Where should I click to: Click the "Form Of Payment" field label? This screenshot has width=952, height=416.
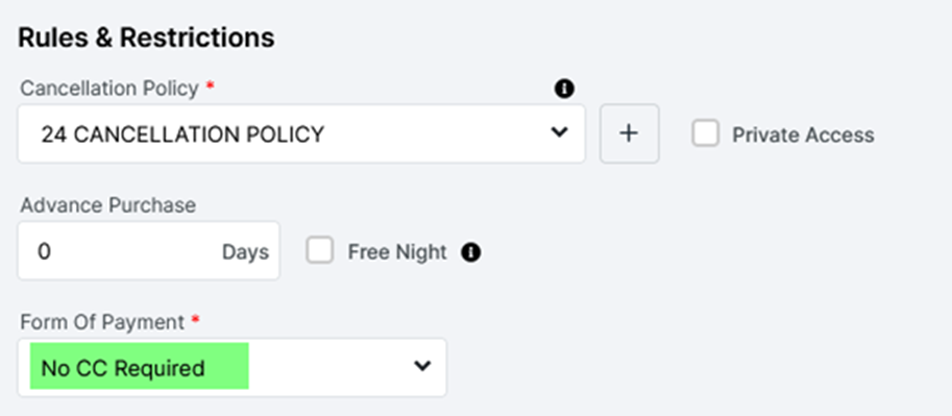(x=102, y=322)
